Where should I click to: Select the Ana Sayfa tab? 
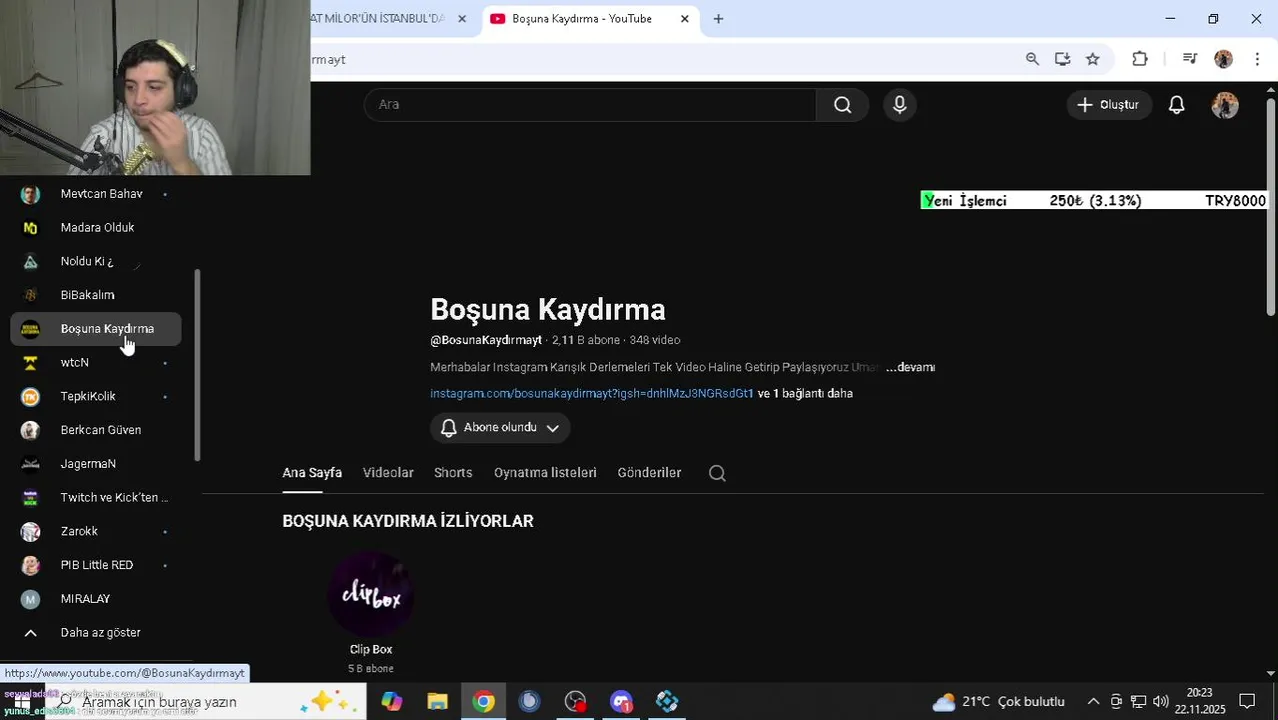(x=312, y=473)
